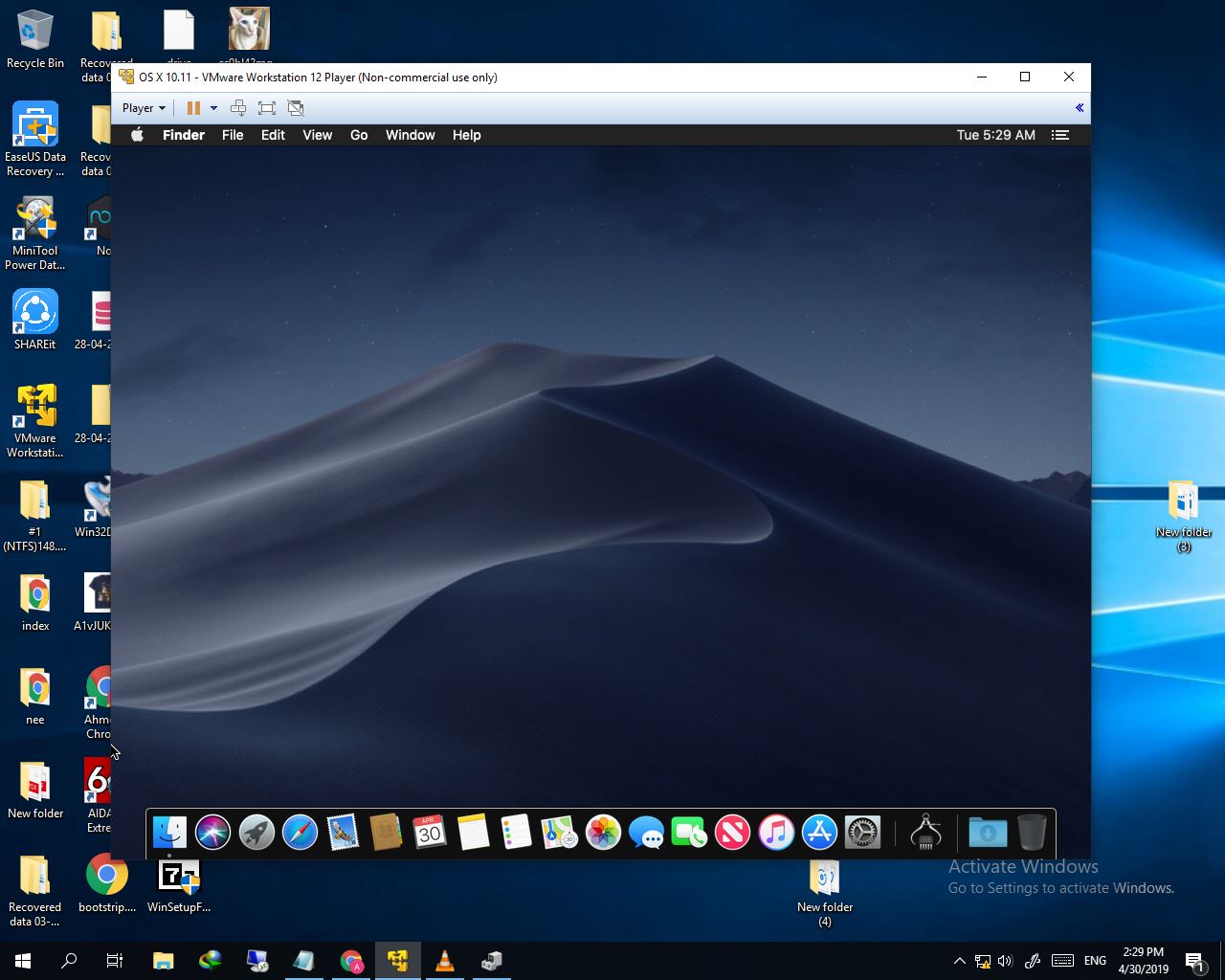Open the Player dropdown menu

(144, 108)
